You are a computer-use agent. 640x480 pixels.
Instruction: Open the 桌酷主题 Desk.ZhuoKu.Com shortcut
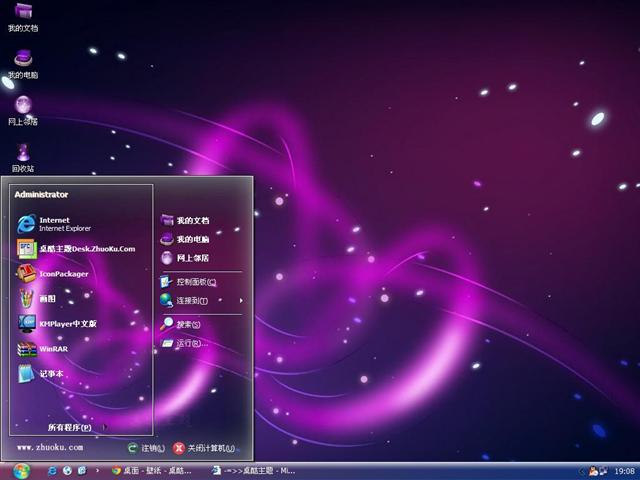click(x=85, y=248)
